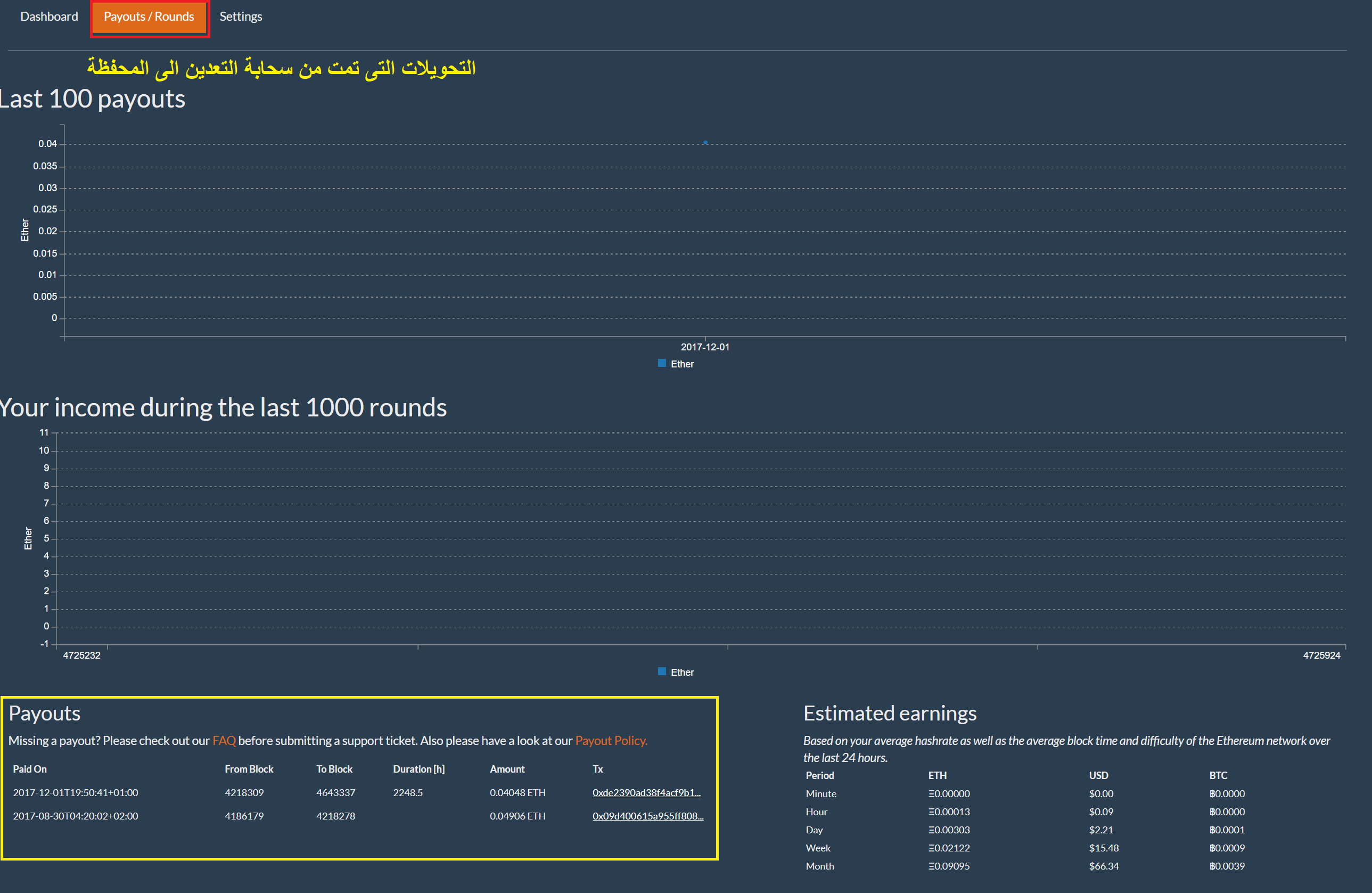Open the FAQ link
Image resolution: width=1372 pixels, height=893 pixels.
tap(224, 740)
